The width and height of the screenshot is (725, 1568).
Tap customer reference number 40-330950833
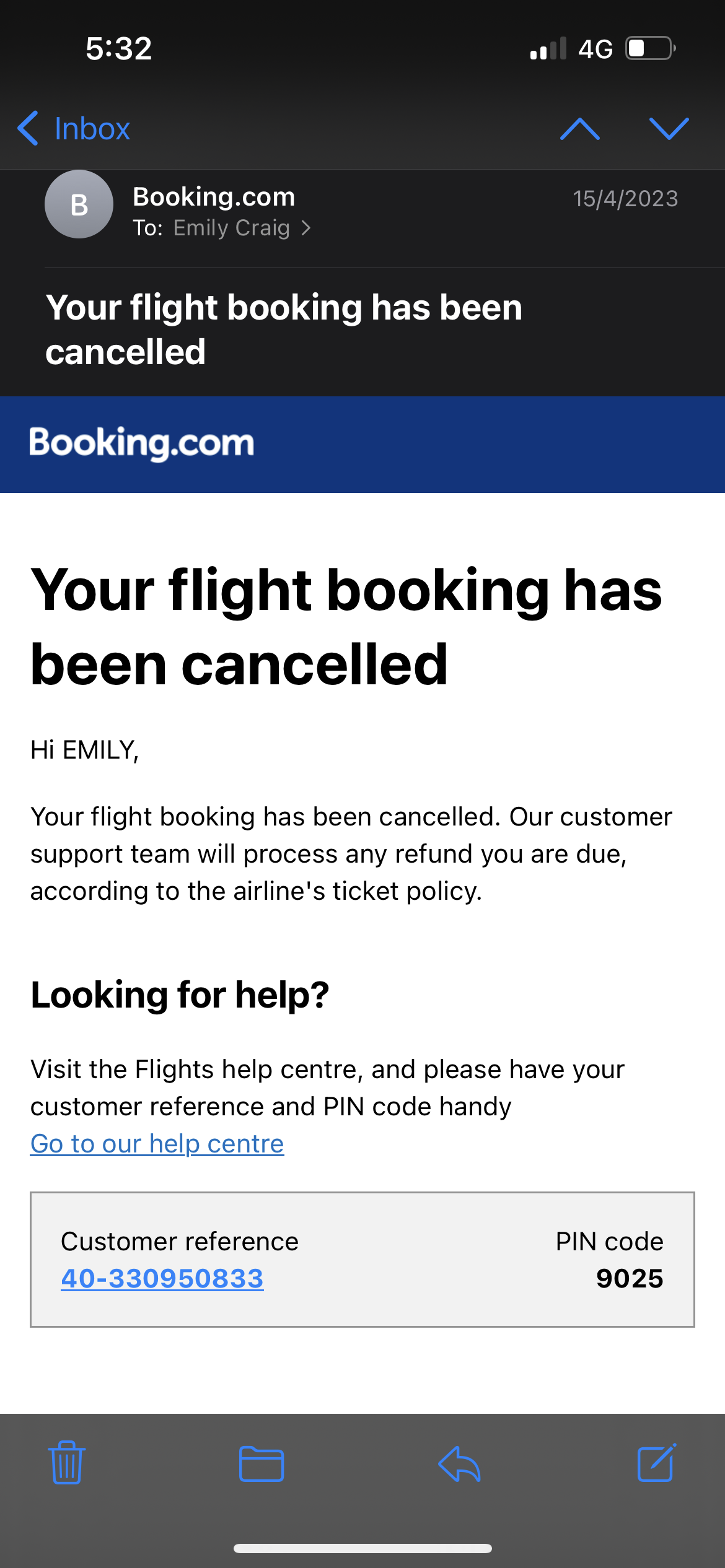(x=162, y=1278)
